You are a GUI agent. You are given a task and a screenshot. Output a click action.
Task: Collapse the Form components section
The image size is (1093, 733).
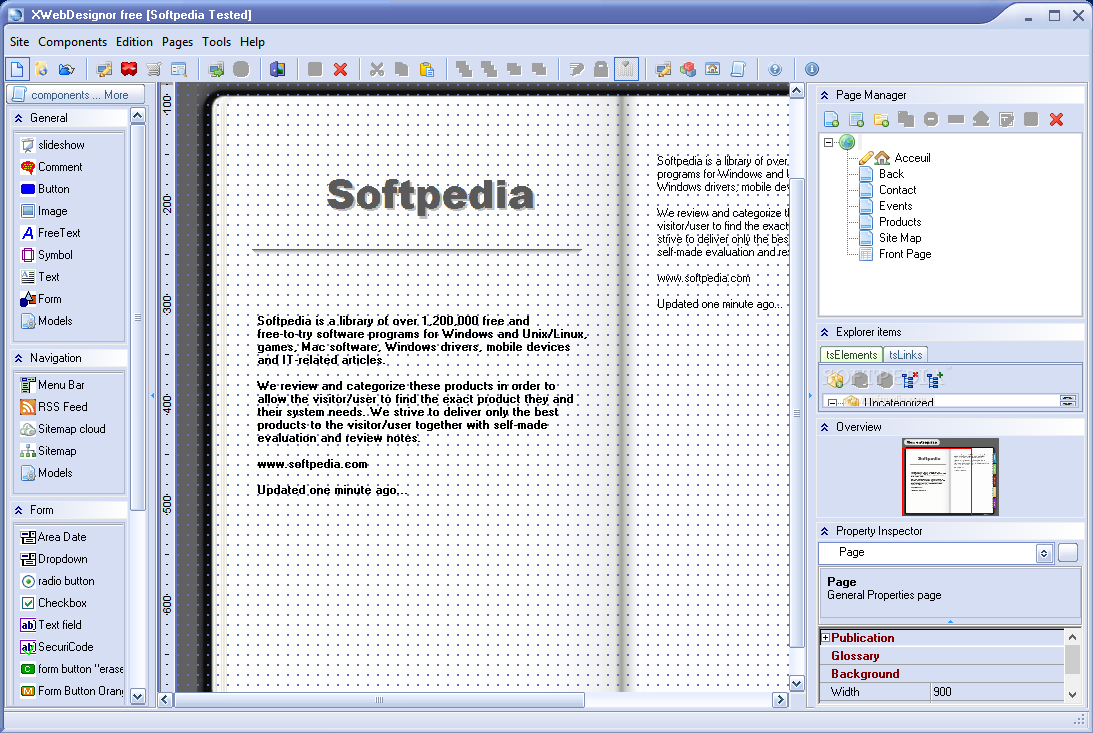(19, 510)
